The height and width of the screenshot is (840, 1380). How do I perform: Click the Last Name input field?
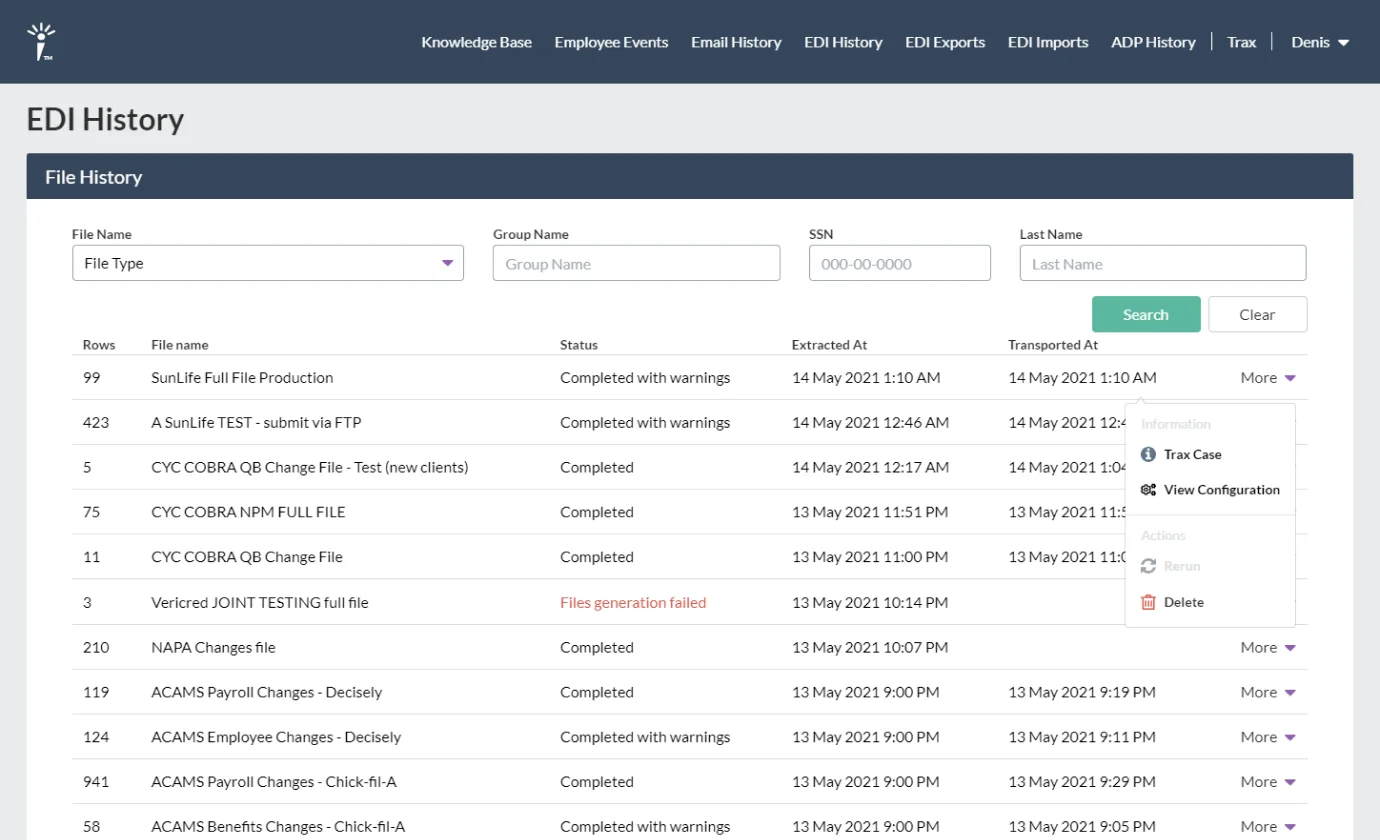(1163, 263)
